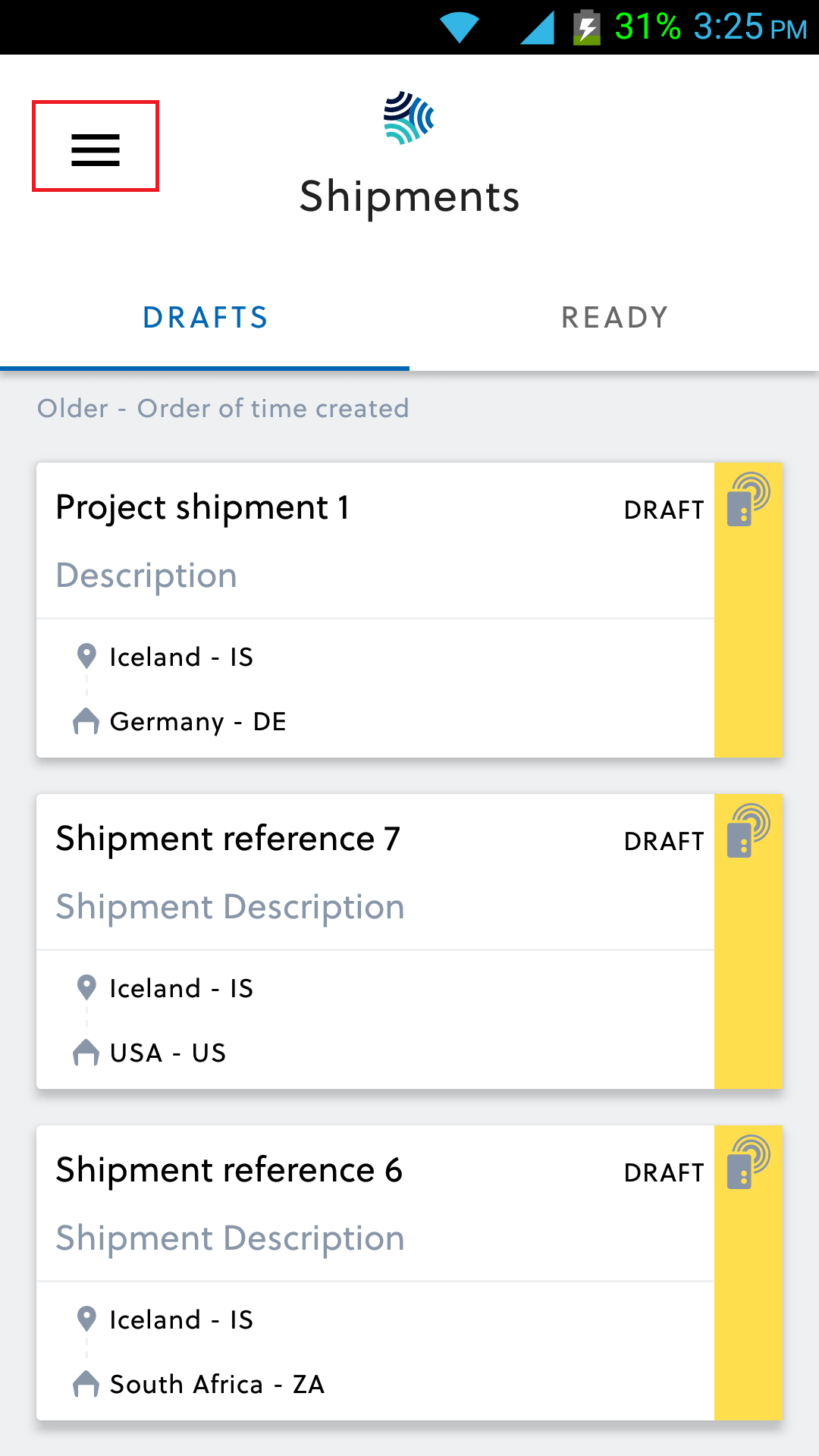Tap the app logo above Shipments
This screenshot has width=819, height=1456.
click(409, 118)
